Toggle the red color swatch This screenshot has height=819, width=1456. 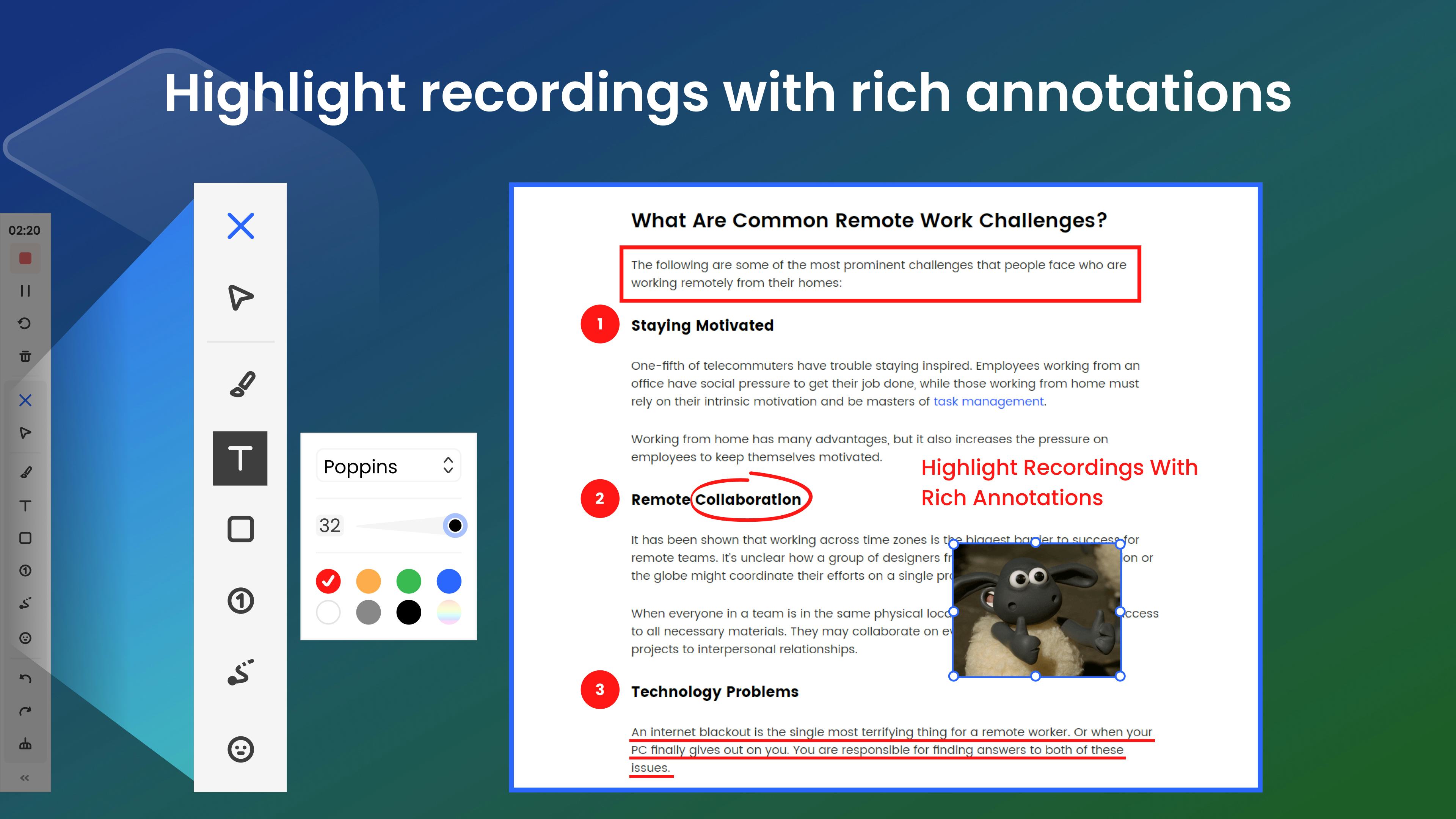coord(329,581)
